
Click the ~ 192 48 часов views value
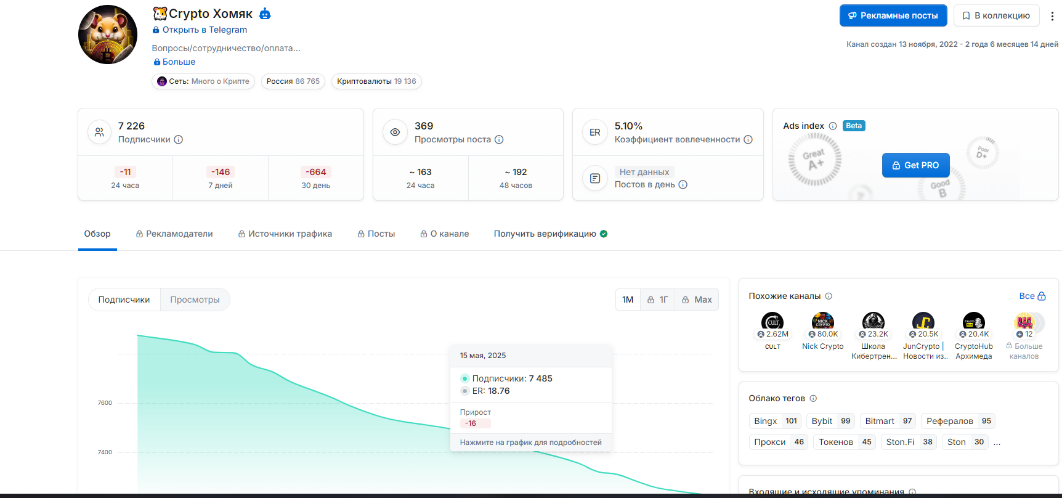(x=515, y=178)
